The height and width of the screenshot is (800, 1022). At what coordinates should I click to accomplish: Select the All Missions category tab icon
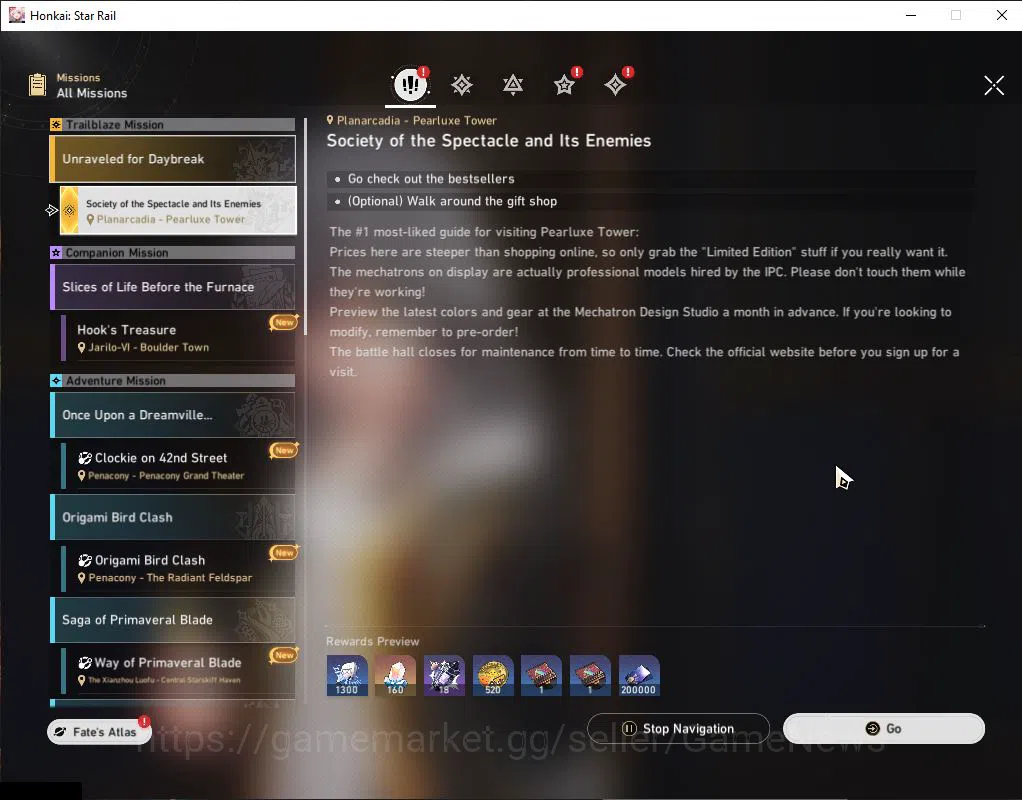pyautogui.click(x=411, y=83)
